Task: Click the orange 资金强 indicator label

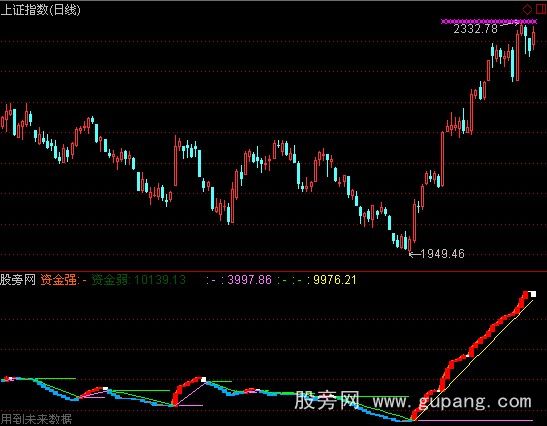Action: point(58,279)
